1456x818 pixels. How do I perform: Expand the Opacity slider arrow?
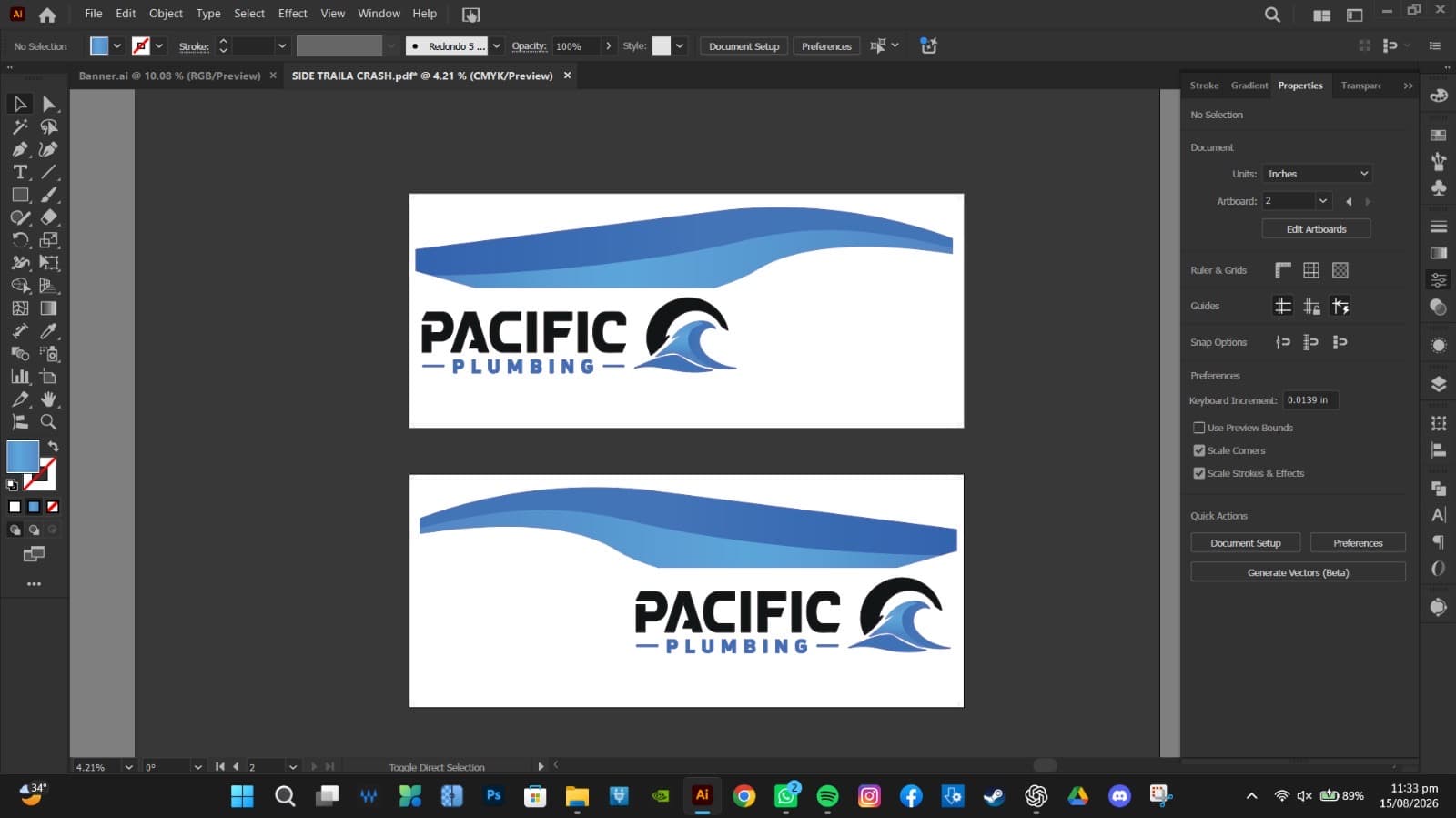point(609,46)
